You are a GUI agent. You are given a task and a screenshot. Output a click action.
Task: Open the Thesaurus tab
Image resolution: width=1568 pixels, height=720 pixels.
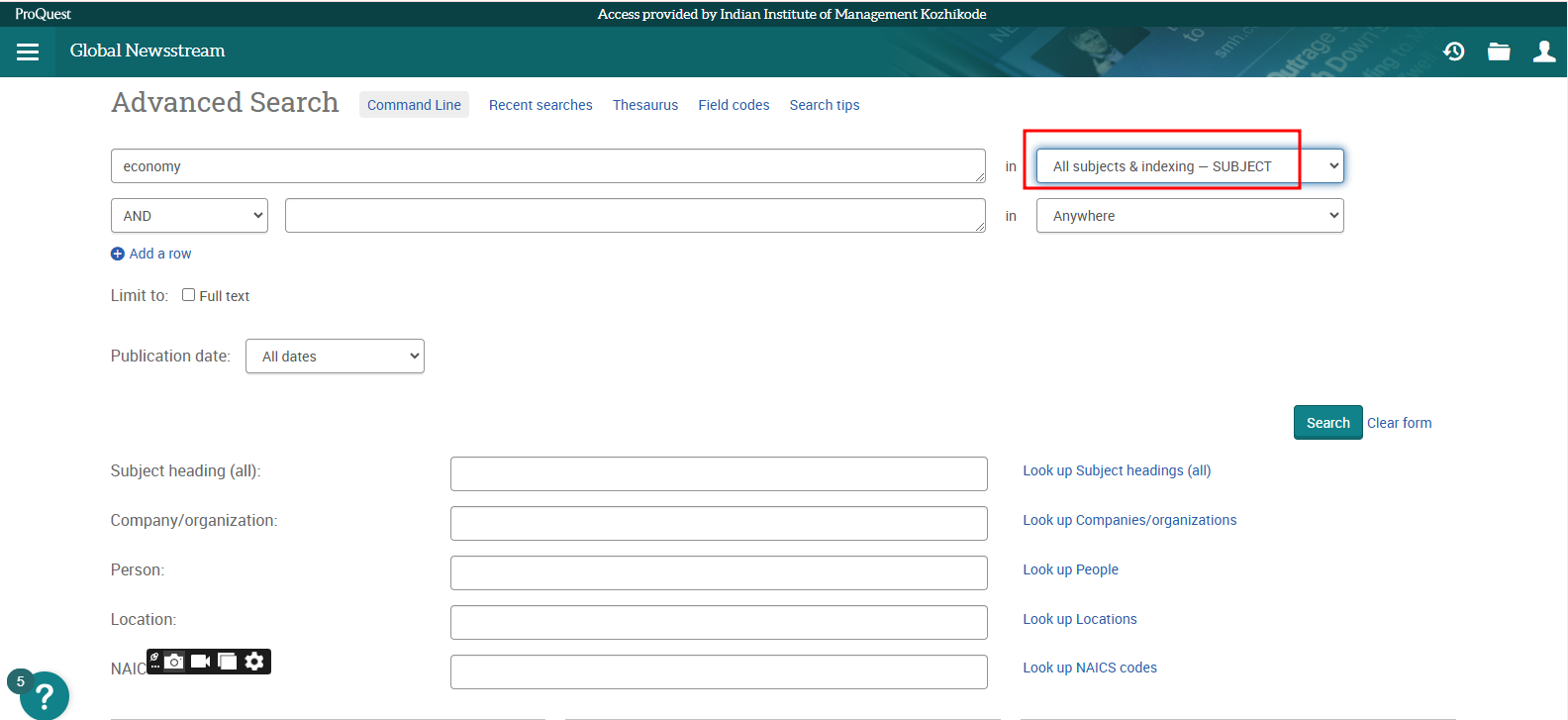[x=644, y=105]
